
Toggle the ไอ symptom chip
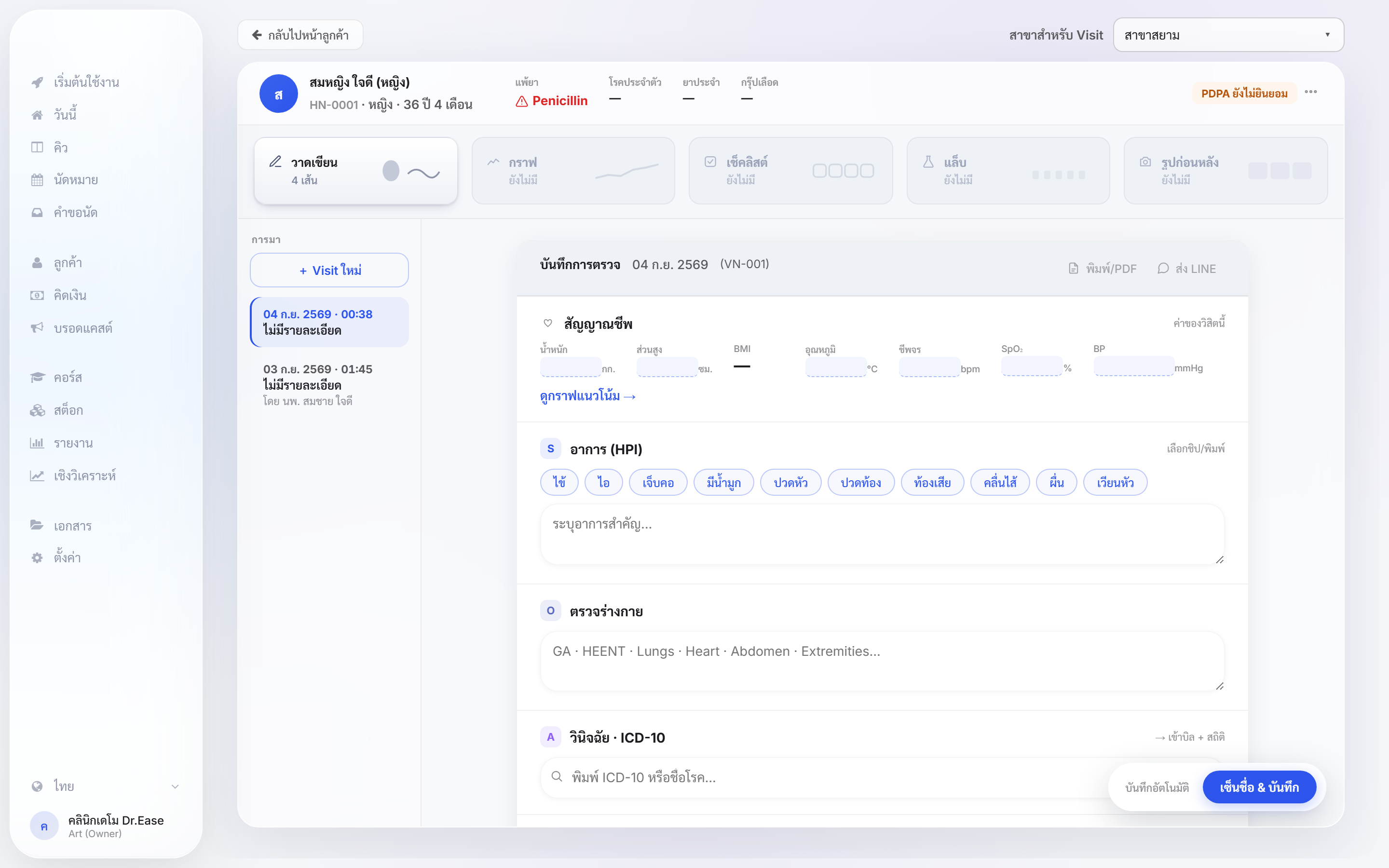(x=603, y=482)
